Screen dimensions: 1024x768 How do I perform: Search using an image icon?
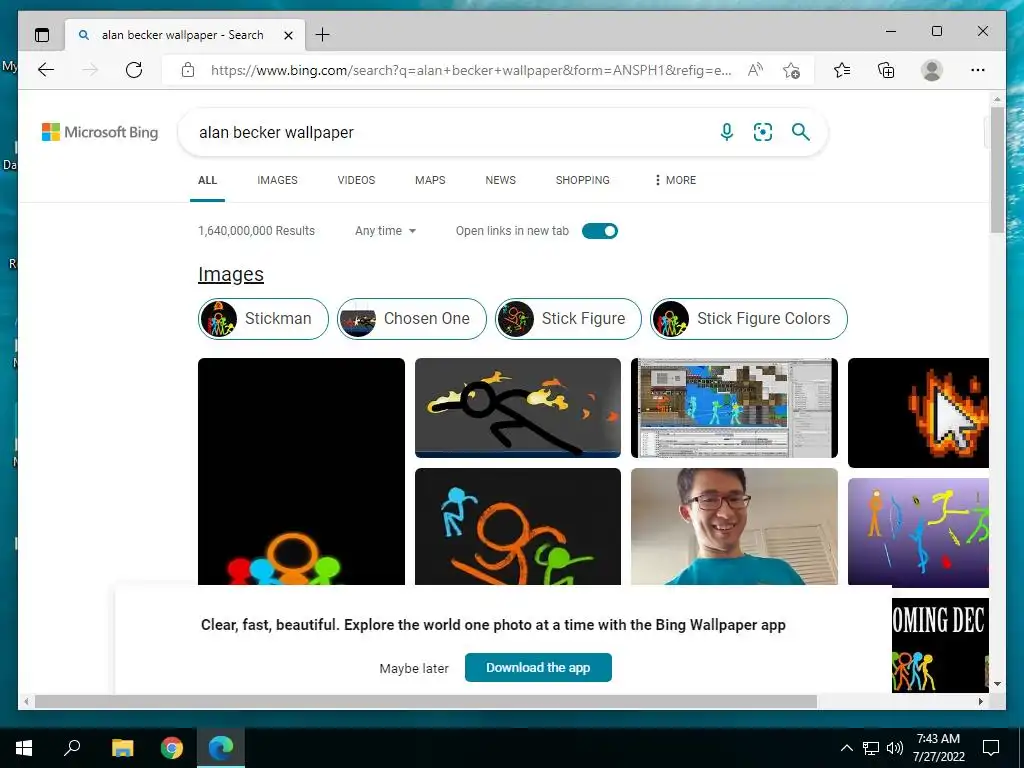pyautogui.click(x=763, y=132)
